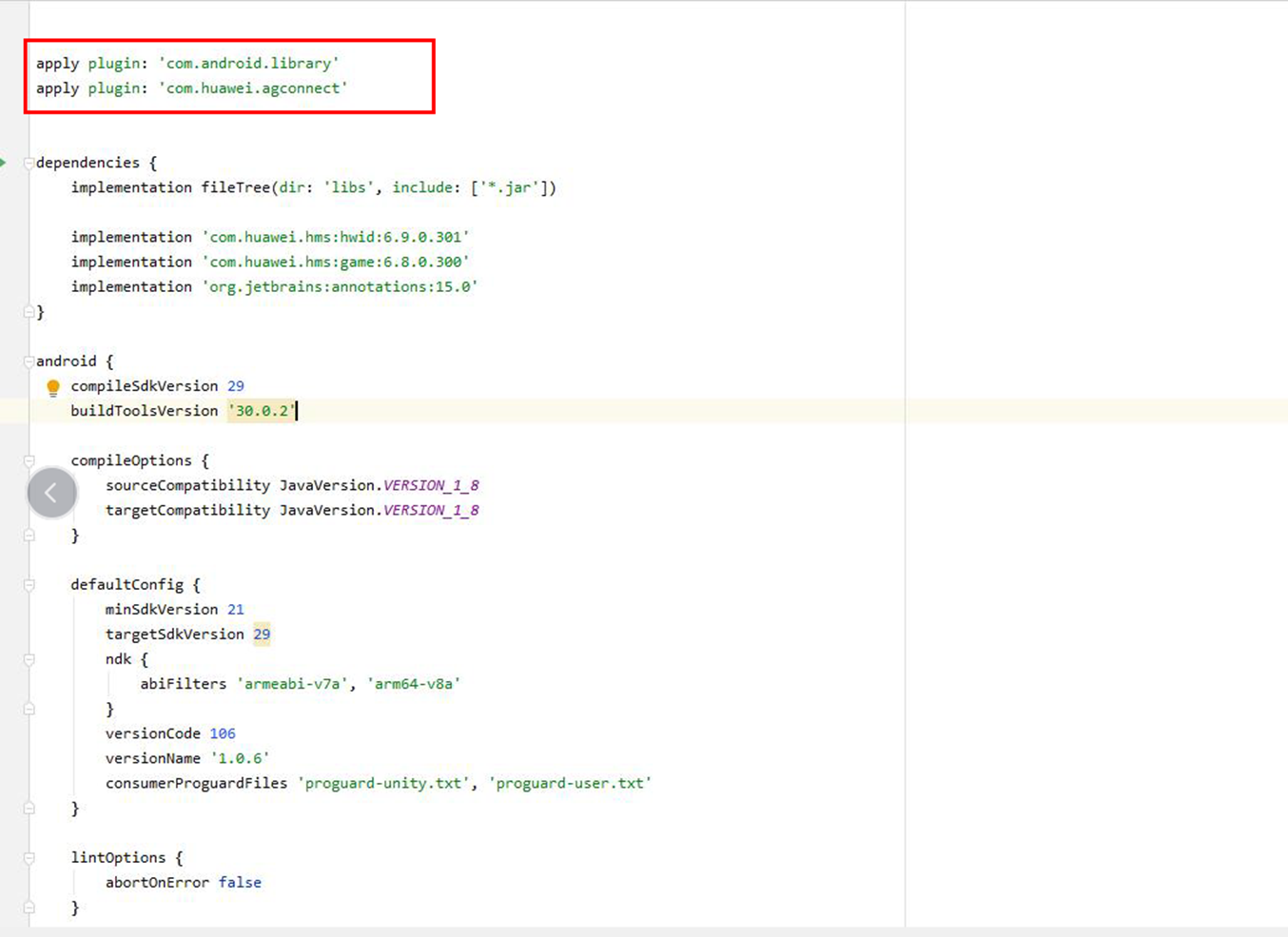The width and height of the screenshot is (1288, 937).
Task: Fold the compileOptions block
Action: pos(29,460)
